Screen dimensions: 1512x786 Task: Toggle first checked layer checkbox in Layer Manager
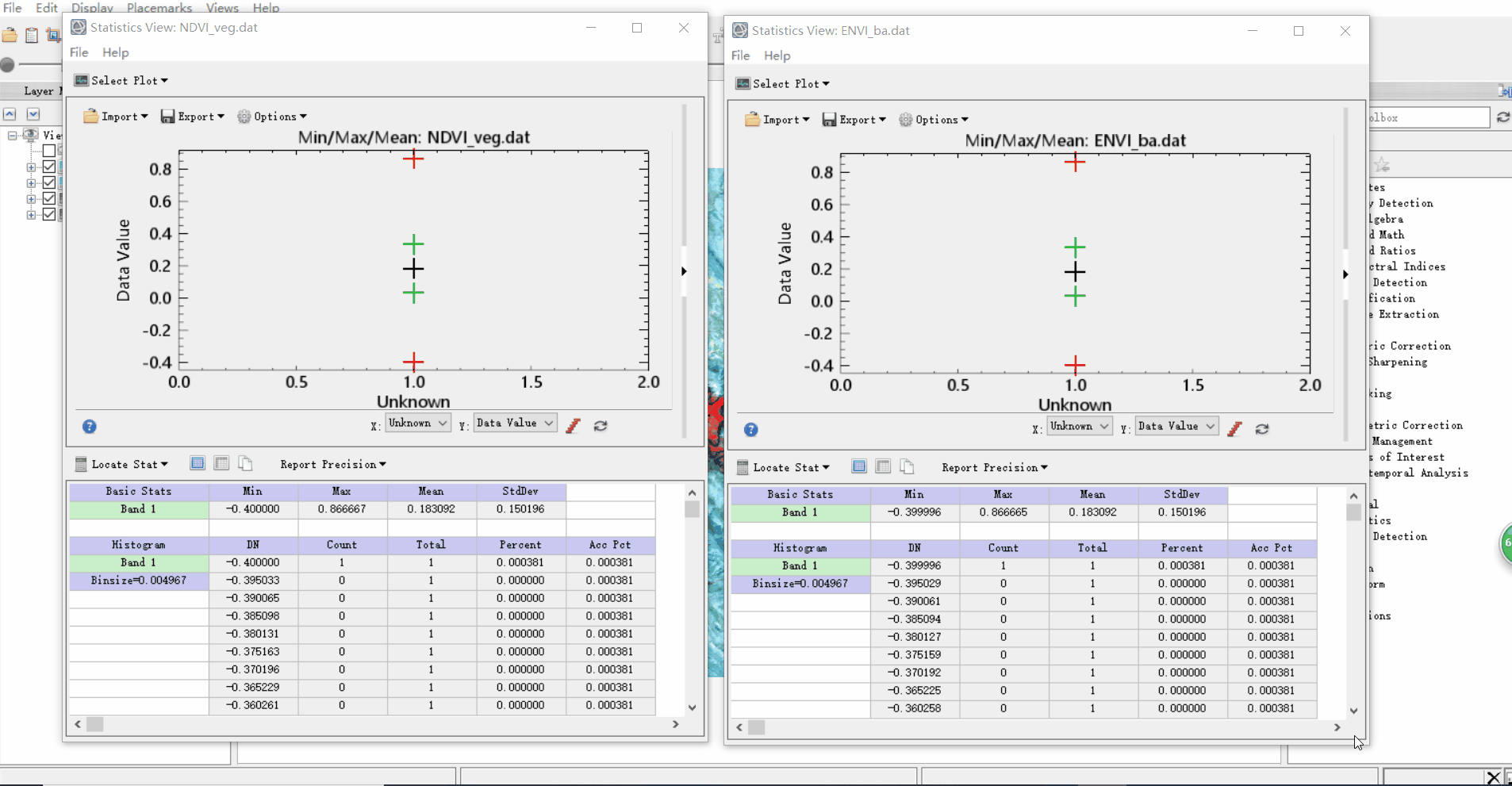[x=49, y=167]
